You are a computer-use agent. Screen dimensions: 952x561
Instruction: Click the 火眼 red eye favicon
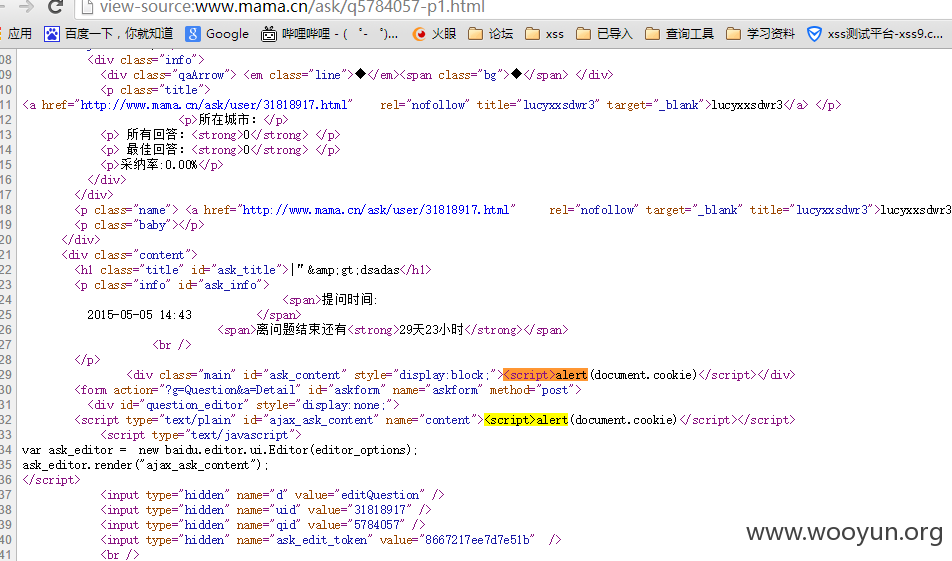[x=419, y=34]
